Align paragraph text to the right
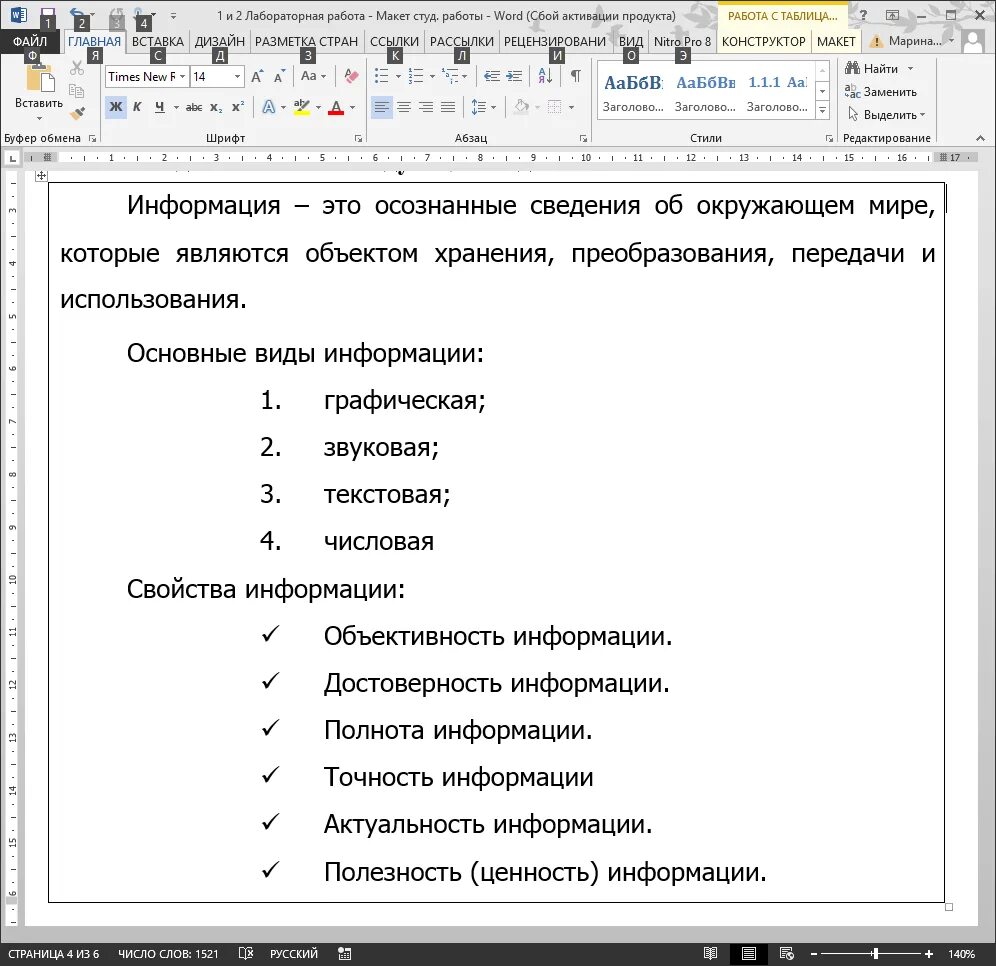This screenshot has width=996, height=966. pos(426,107)
